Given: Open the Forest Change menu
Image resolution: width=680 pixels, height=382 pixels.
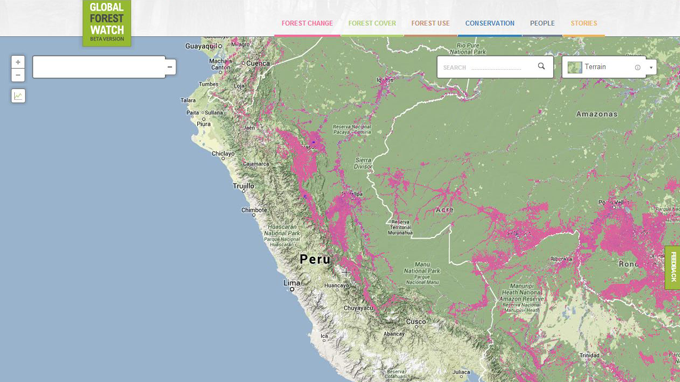Looking at the screenshot, I should 307,23.
